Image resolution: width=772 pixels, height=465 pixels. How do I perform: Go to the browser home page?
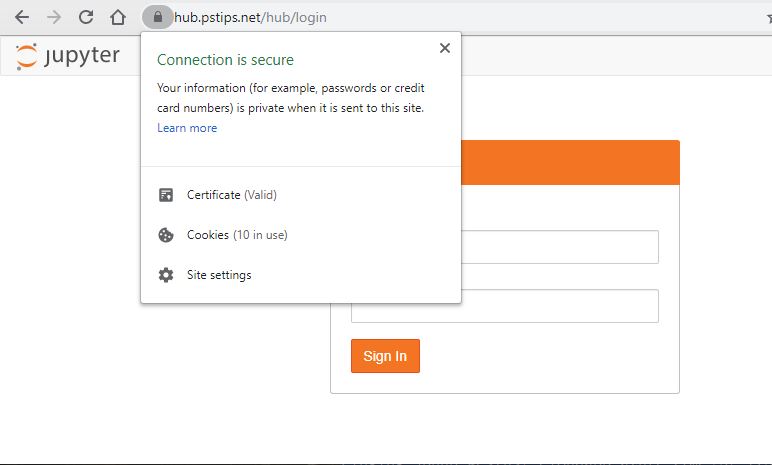118,17
